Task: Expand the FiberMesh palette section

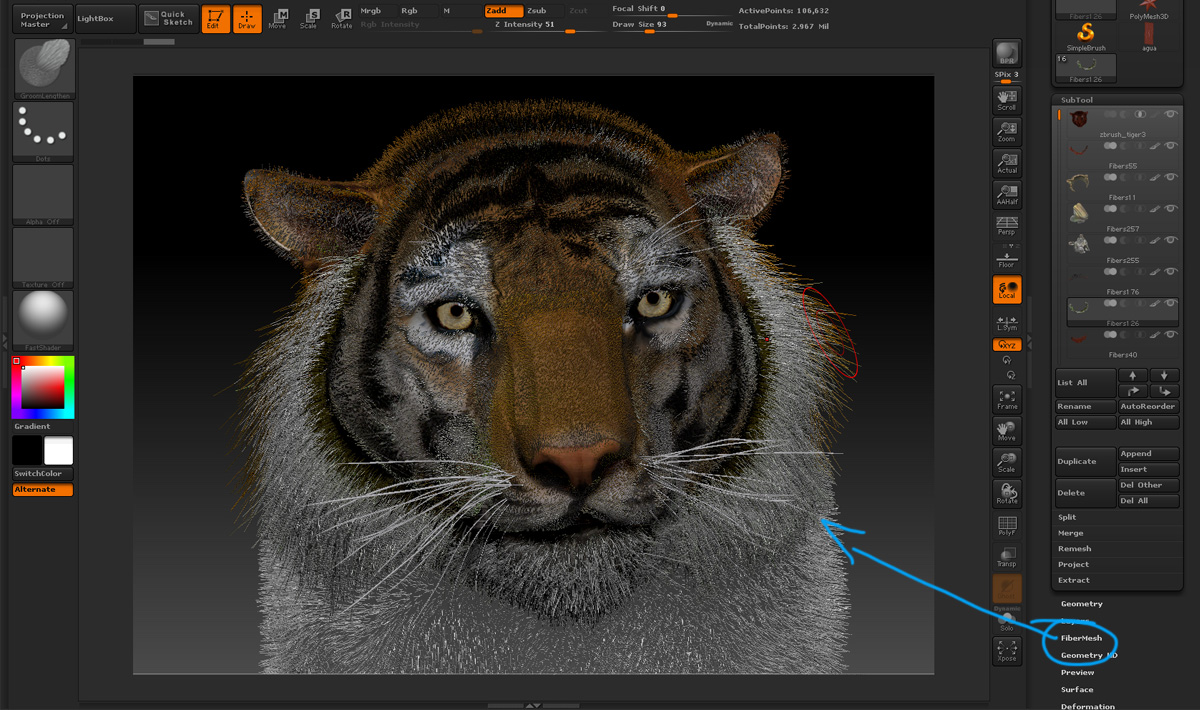Action: pos(1081,638)
